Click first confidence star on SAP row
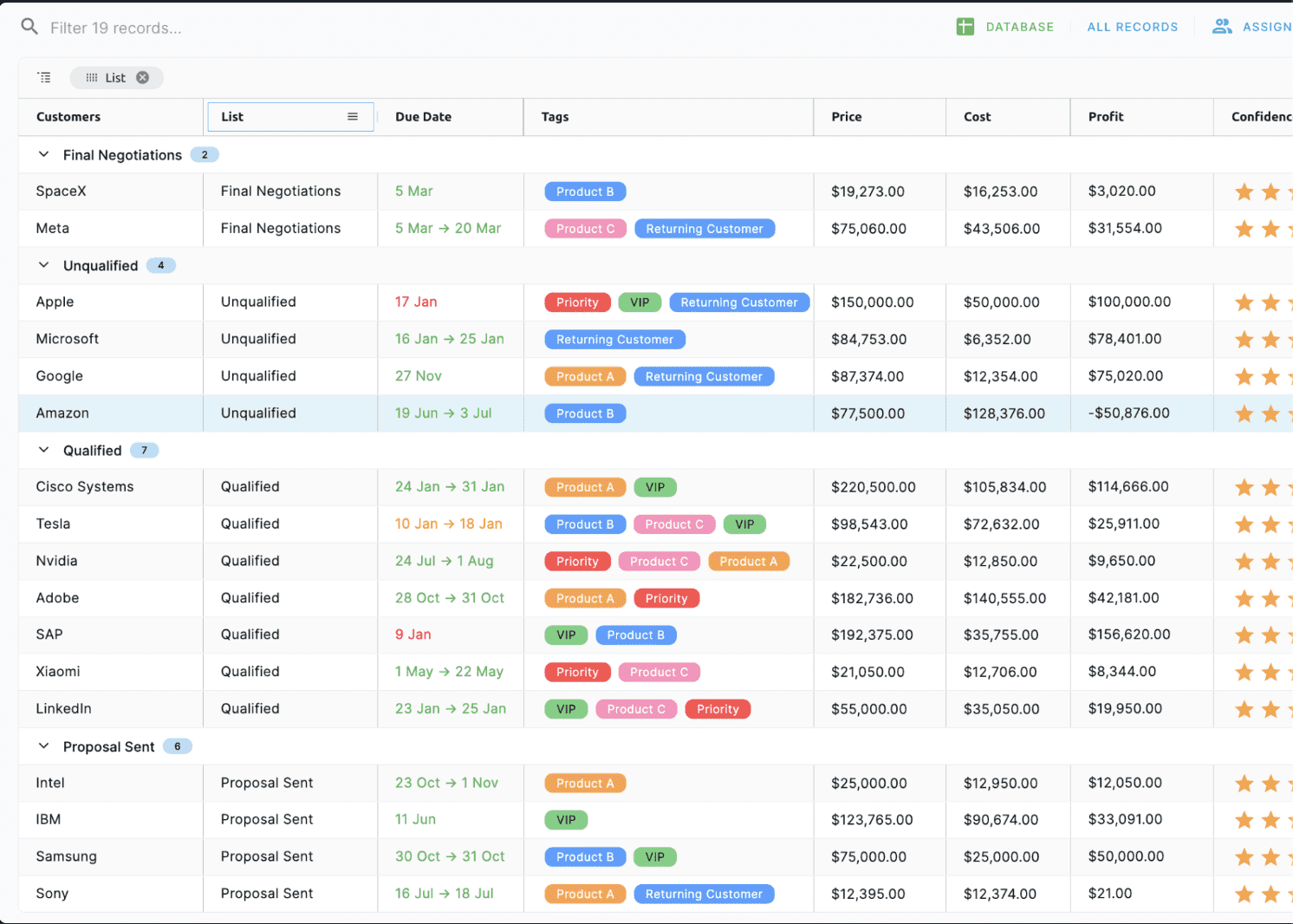1293x924 pixels. [1244, 635]
